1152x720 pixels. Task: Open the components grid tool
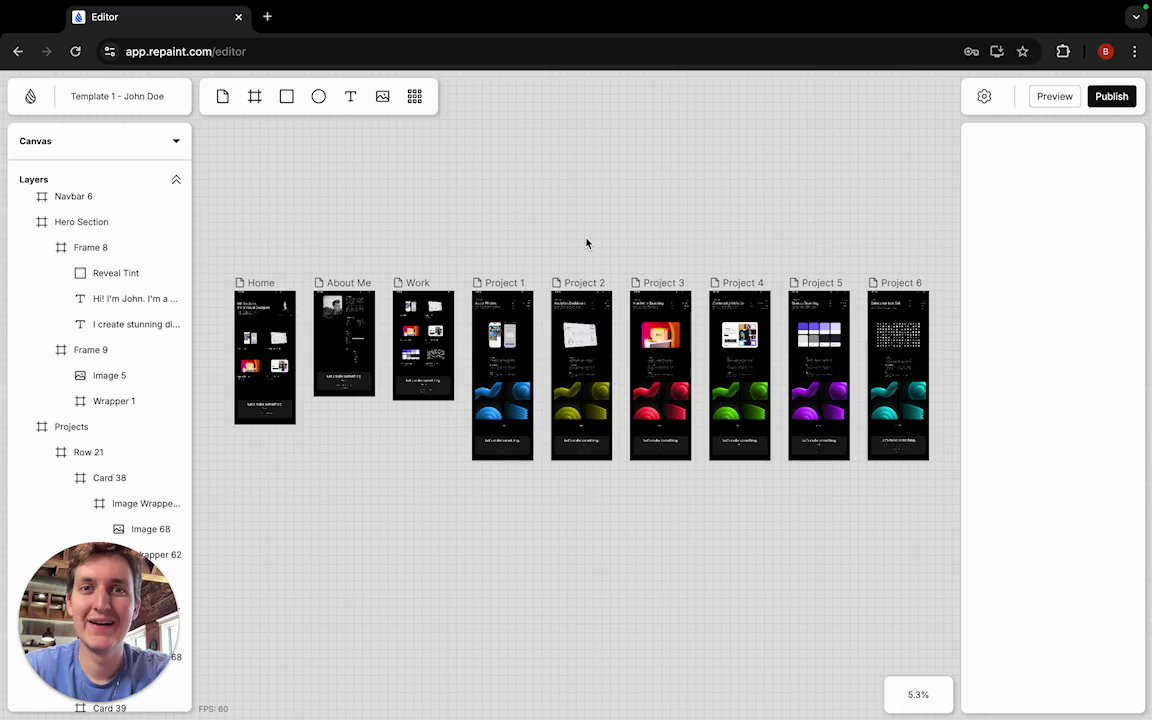click(x=414, y=96)
